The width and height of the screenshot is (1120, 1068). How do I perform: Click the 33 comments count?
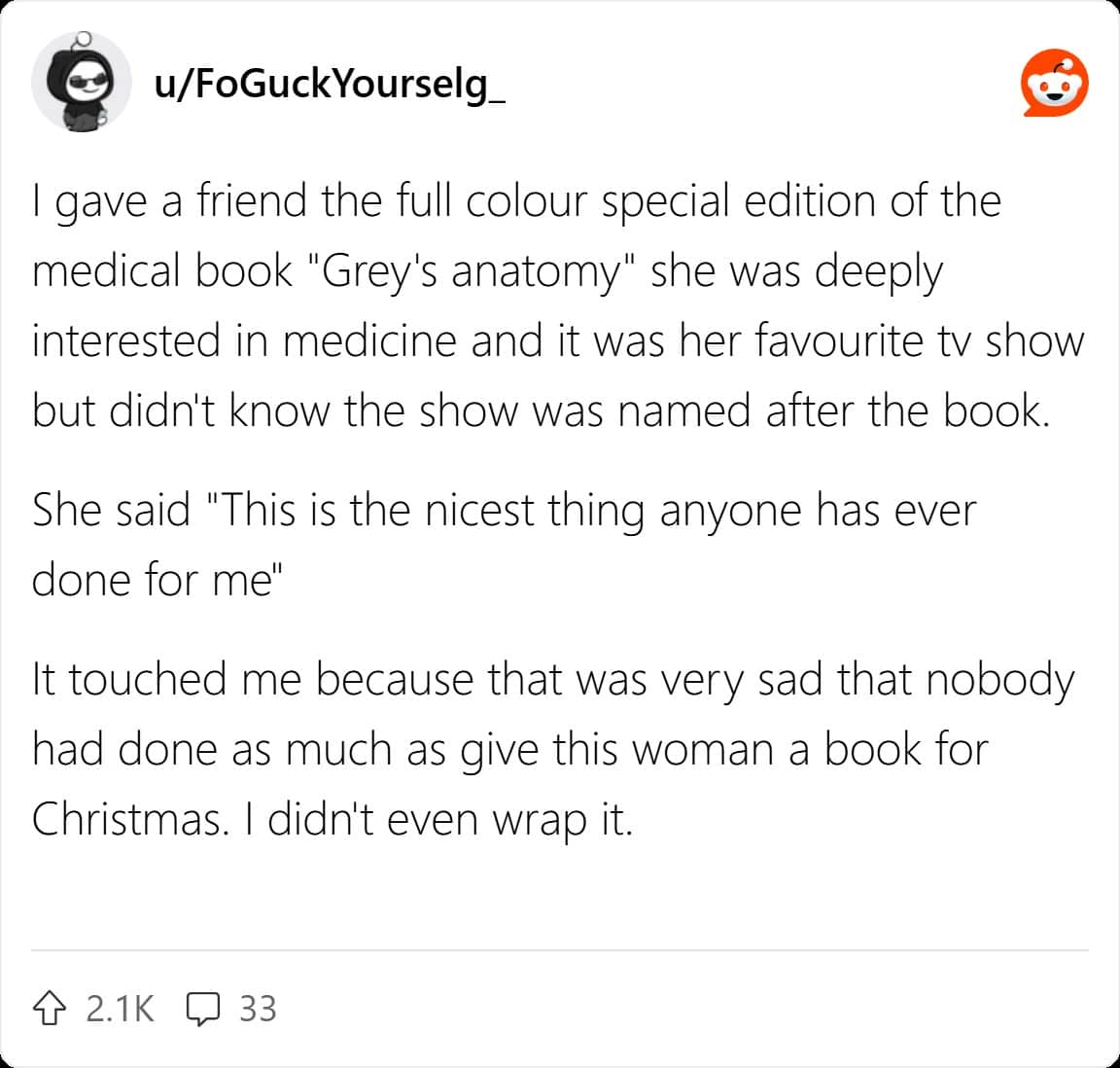click(258, 1009)
